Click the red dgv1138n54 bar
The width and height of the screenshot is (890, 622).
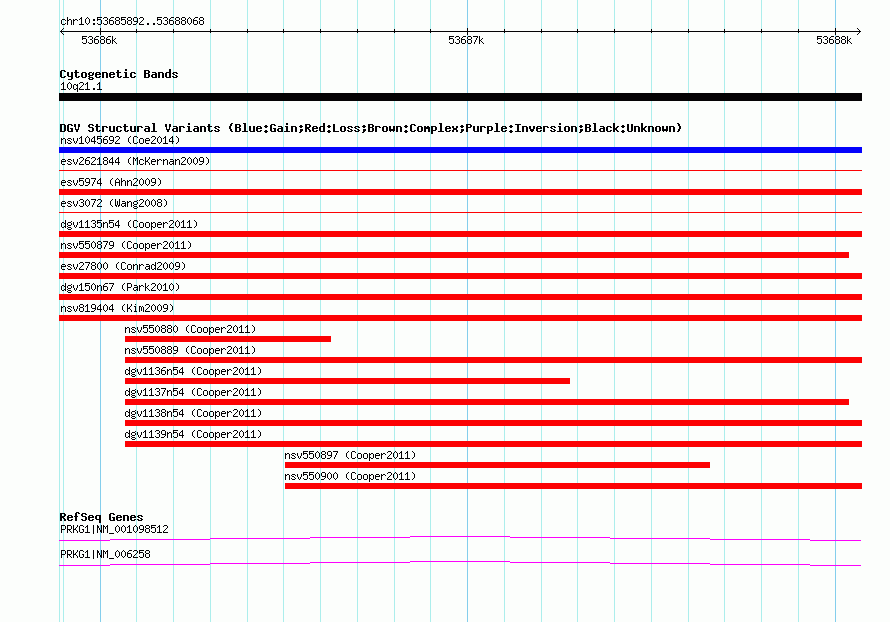click(x=493, y=423)
